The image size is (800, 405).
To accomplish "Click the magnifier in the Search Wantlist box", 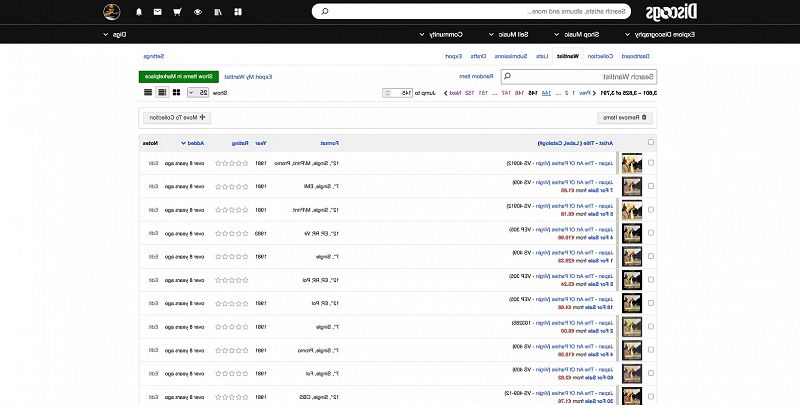I will click(x=507, y=77).
